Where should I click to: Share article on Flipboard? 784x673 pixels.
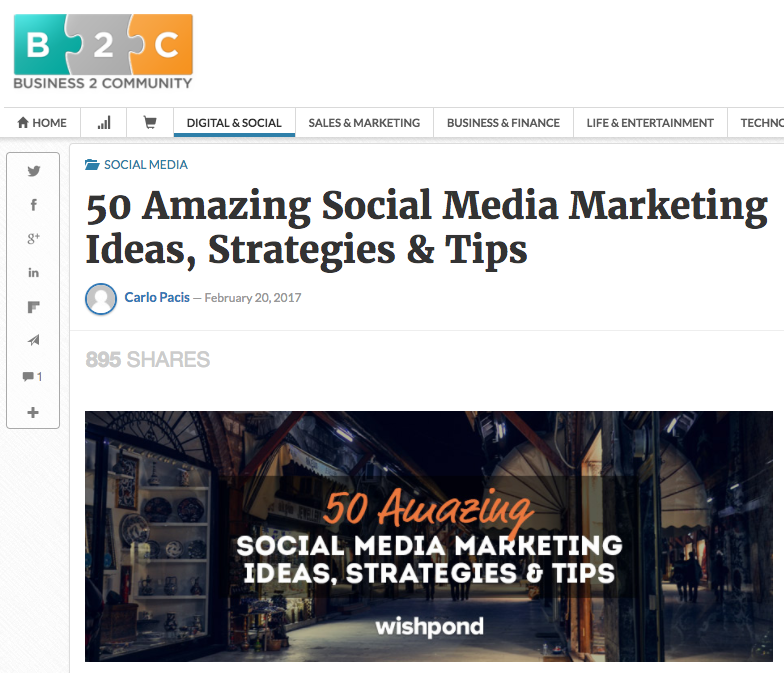click(34, 307)
